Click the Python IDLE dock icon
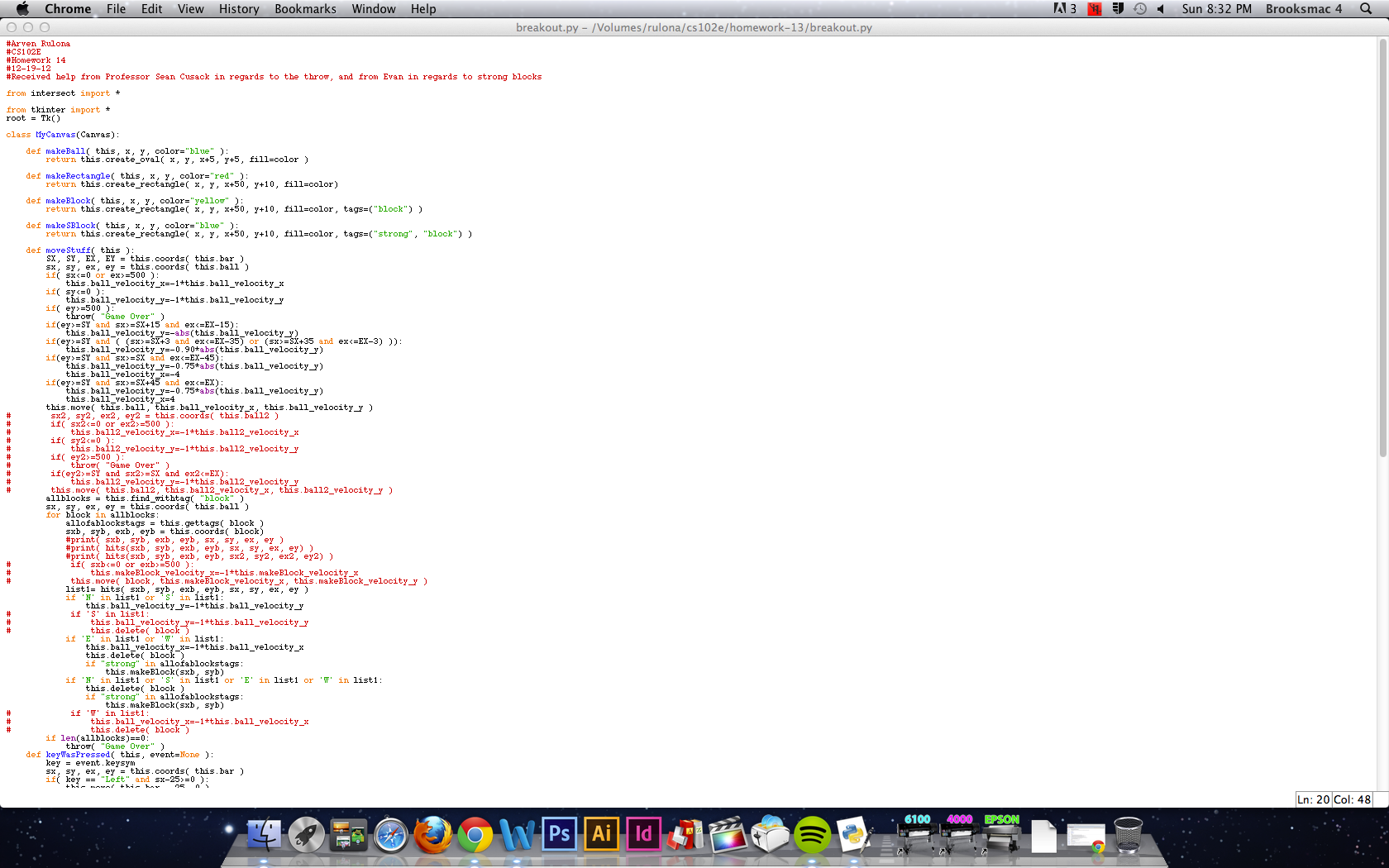Image resolution: width=1389 pixels, height=868 pixels. coord(854,835)
